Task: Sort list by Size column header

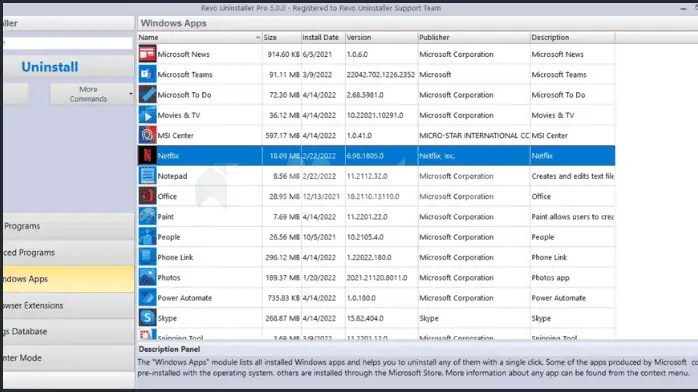Action: 281,37
